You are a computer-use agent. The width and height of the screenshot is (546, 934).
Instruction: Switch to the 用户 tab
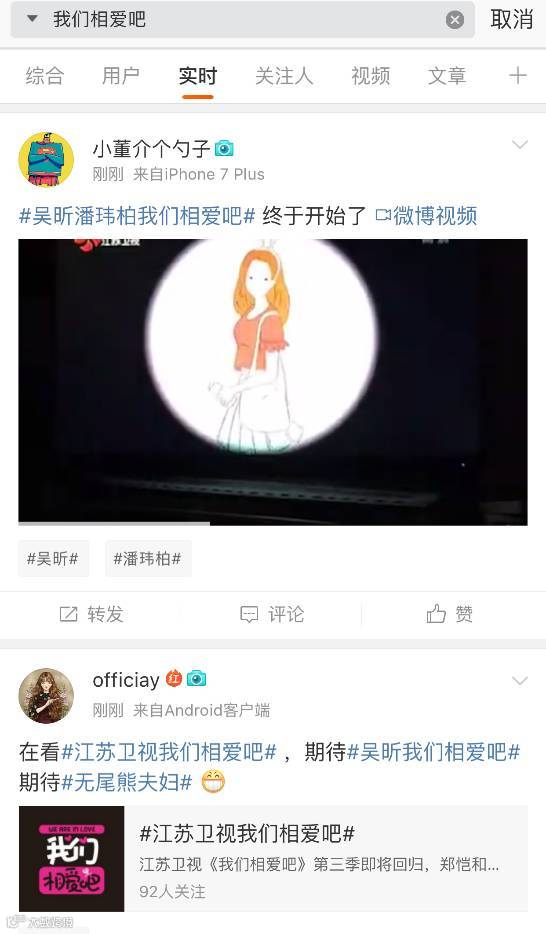click(121, 76)
